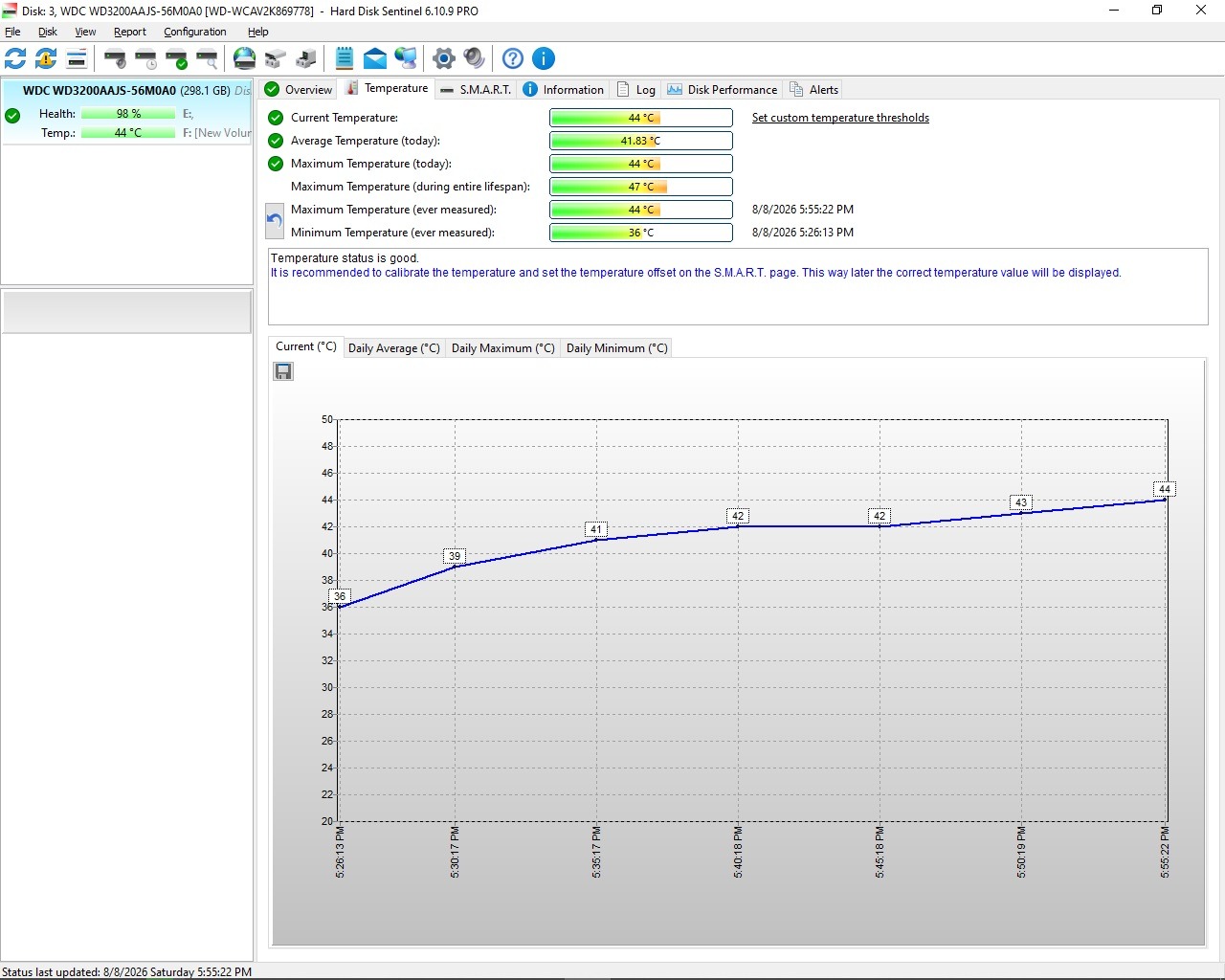This screenshot has height=980, width=1225.
Task: Click the speaker sound settings icon
Action: pyautogui.click(x=474, y=58)
